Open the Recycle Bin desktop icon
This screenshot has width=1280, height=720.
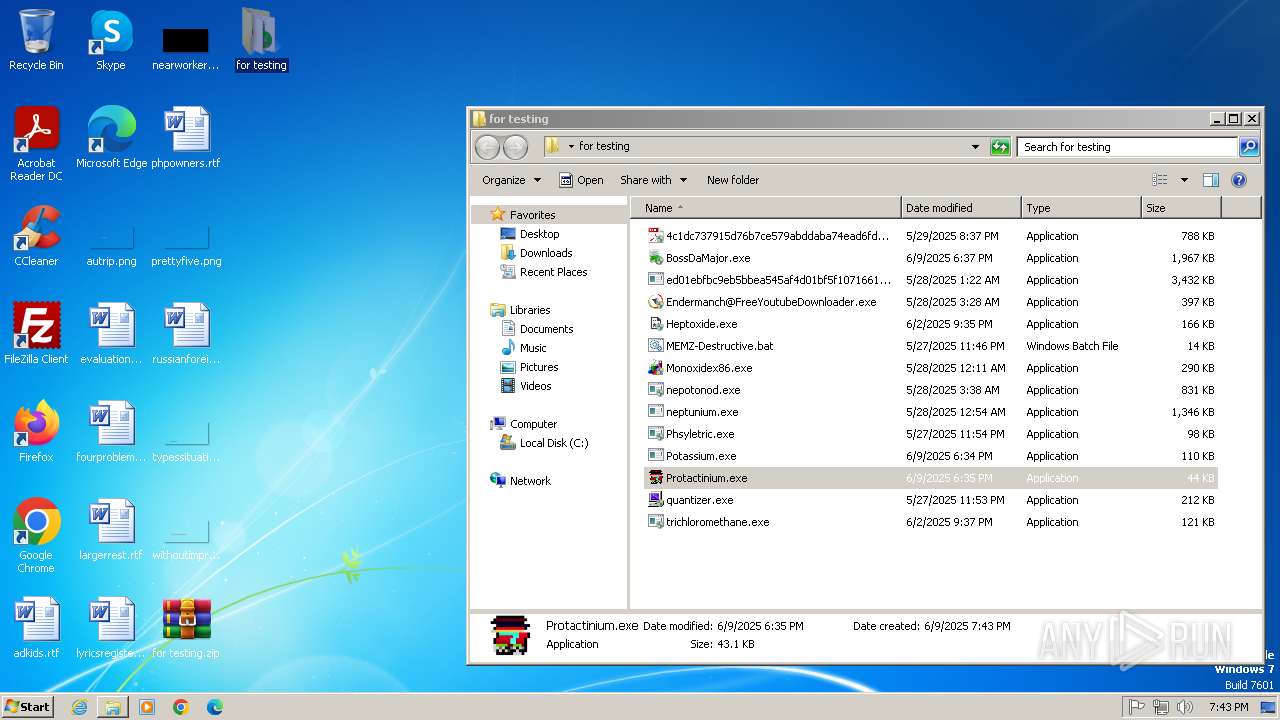36,41
